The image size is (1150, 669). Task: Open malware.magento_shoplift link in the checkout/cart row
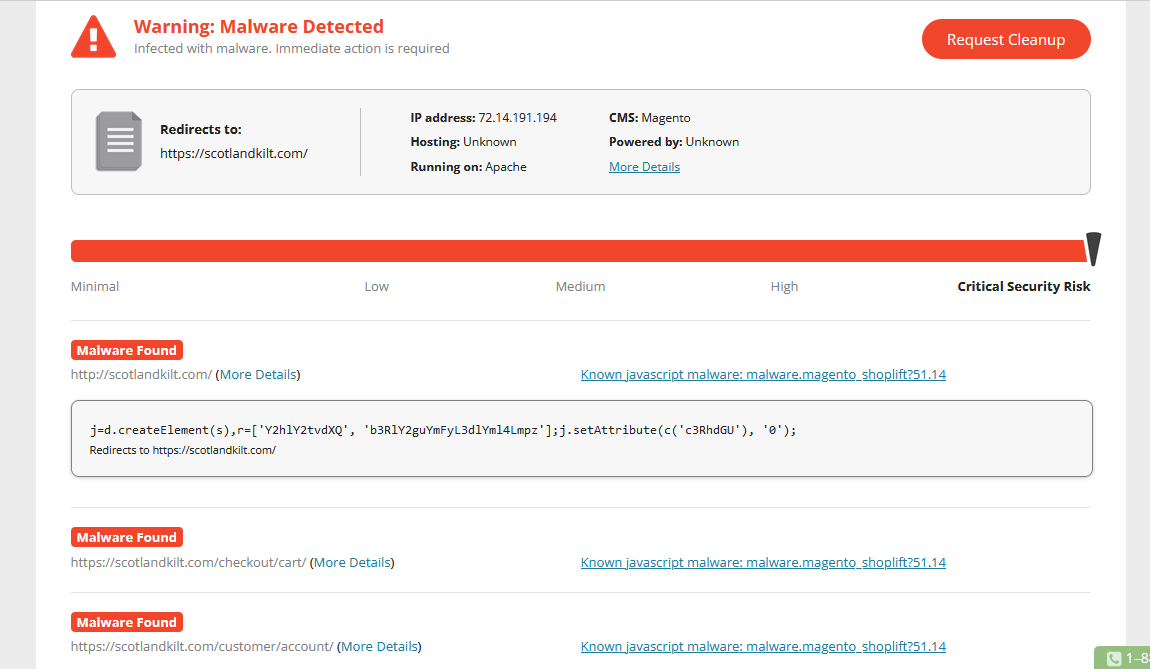[763, 563]
